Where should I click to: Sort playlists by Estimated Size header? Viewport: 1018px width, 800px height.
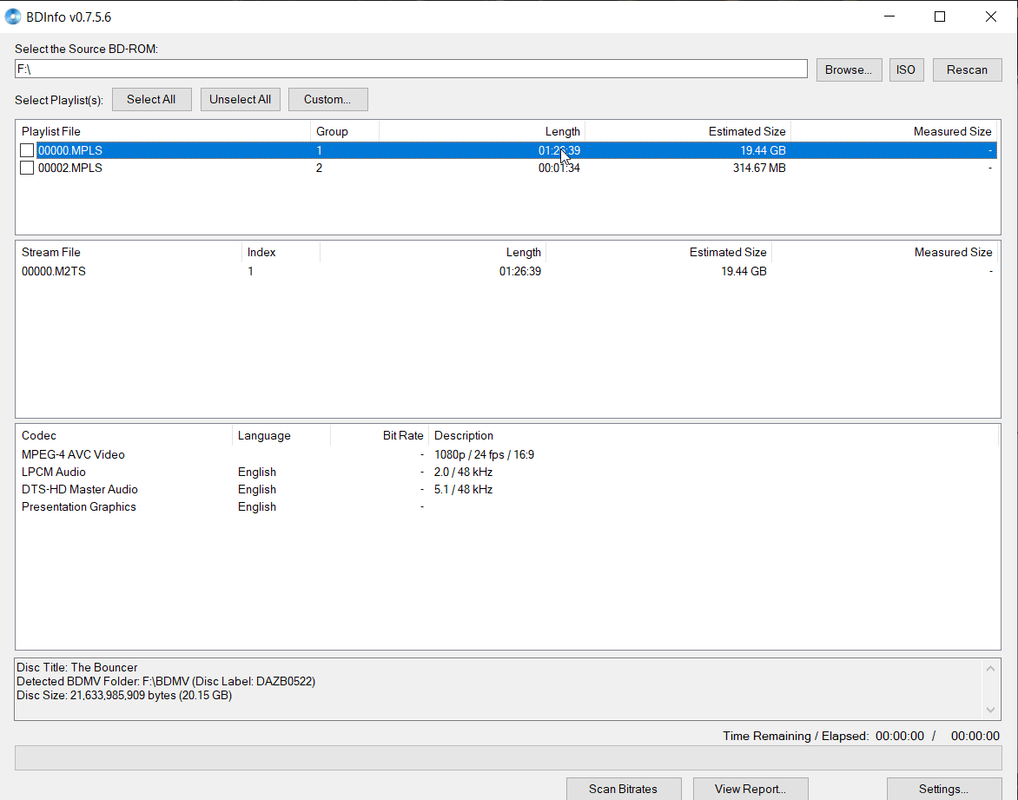pos(688,131)
